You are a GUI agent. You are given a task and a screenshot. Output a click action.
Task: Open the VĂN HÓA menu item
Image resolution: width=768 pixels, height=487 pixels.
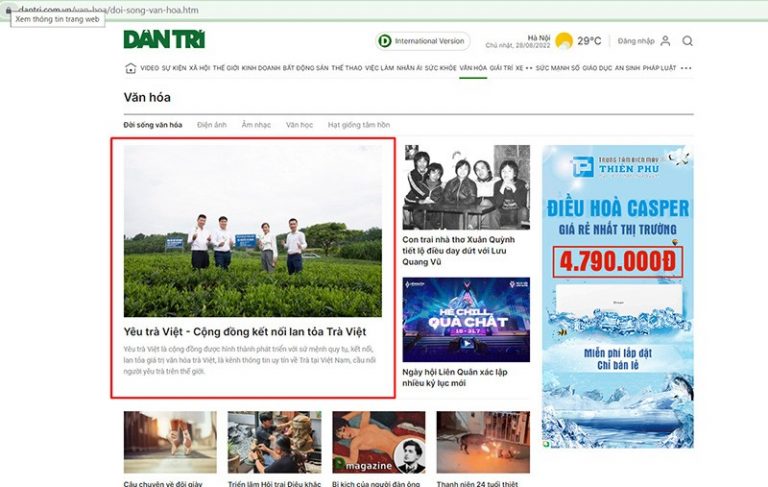tap(473, 68)
